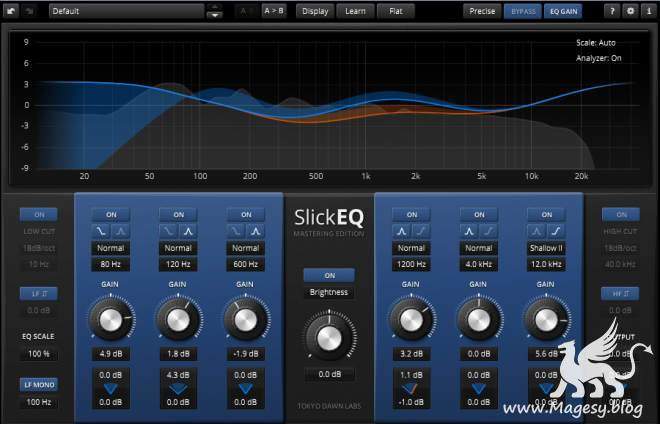Click the Learn button
660x424 pixels.
(355, 11)
